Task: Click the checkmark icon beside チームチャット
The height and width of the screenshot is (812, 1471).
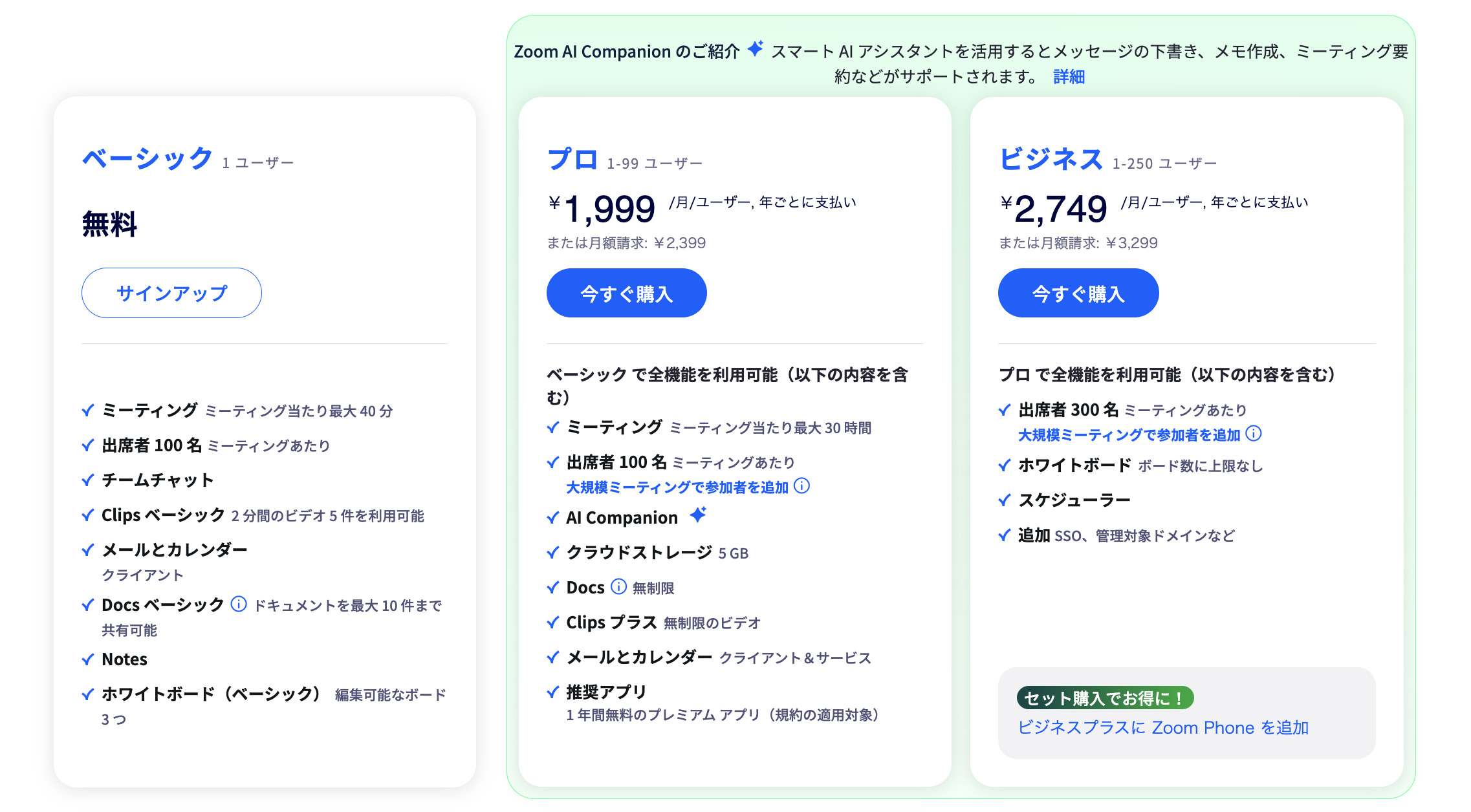Action: (88, 480)
